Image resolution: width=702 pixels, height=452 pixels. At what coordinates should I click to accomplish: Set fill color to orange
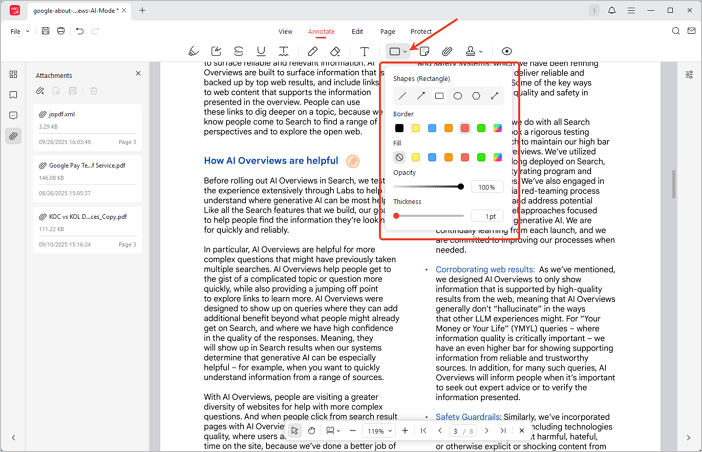(448, 157)
